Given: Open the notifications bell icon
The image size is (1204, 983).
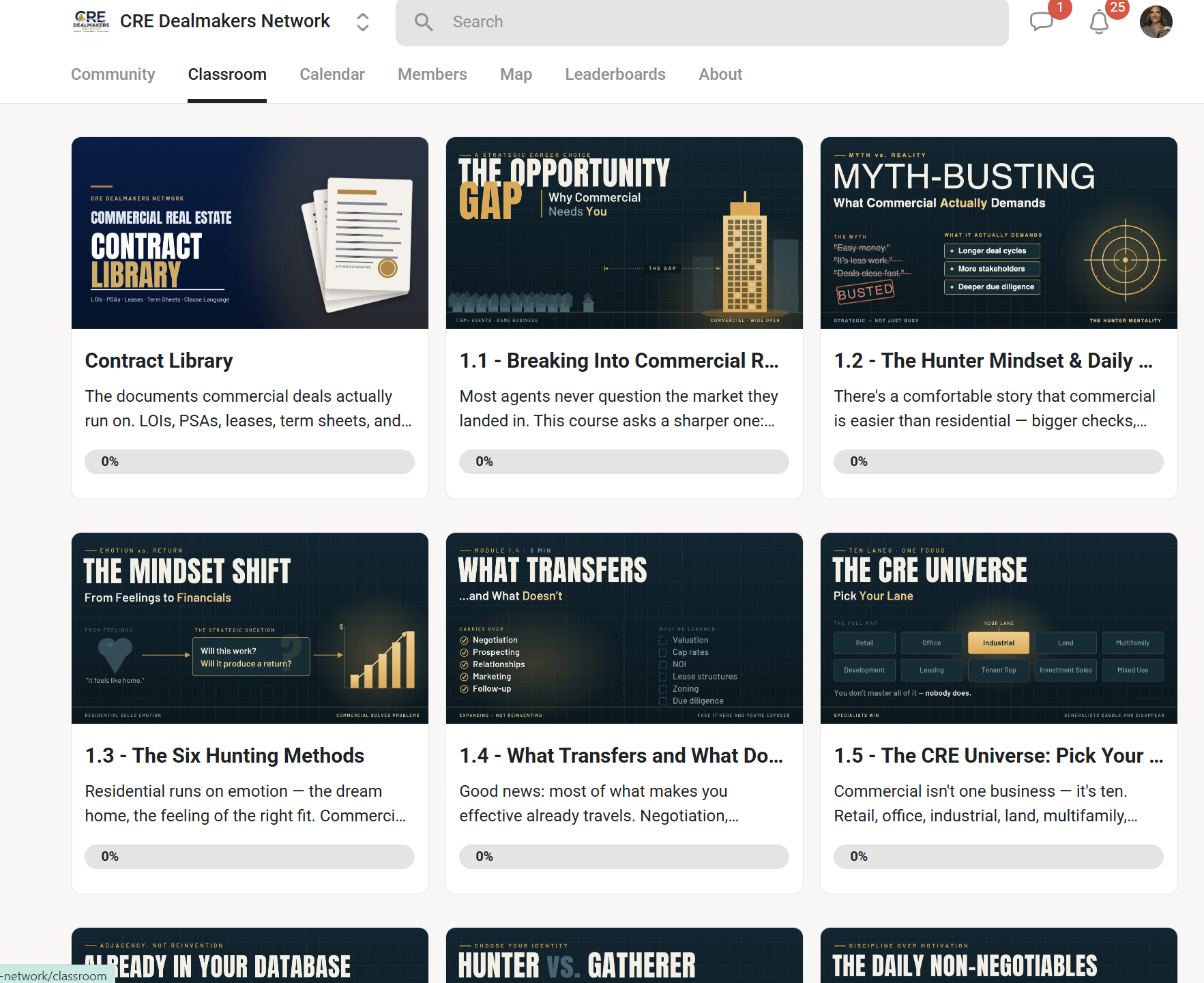Looking at the screenshot, I should [x=1099, y=22].
